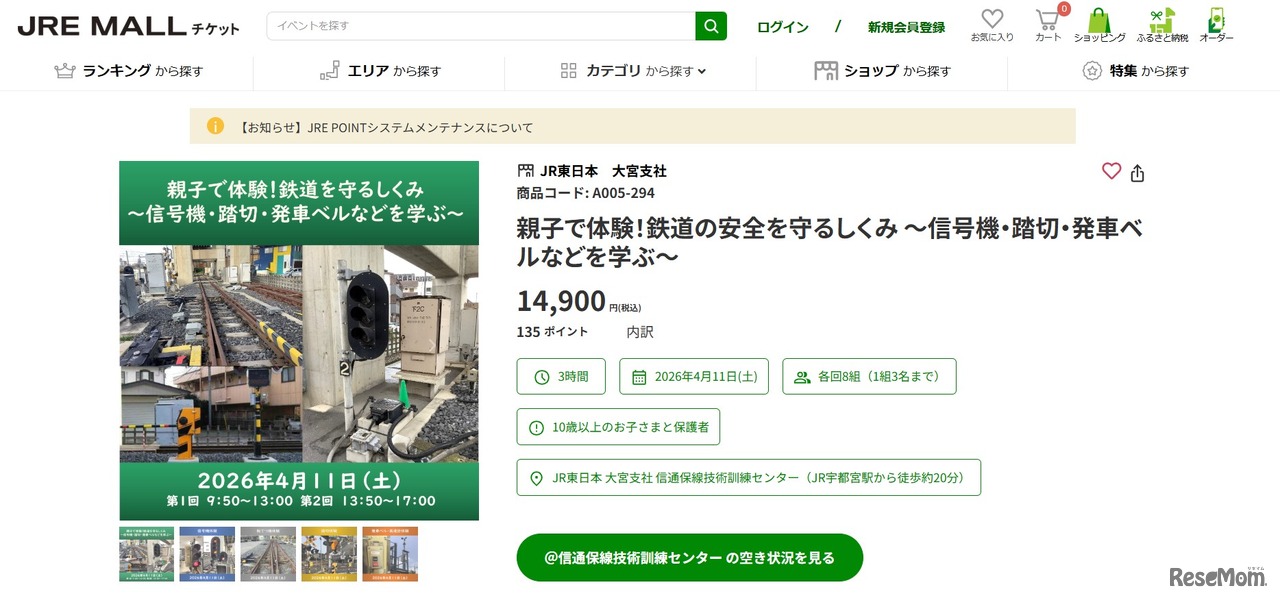Screen dimensions: 1280x600
Task: Open the cart via the カート icon
Action: pos(1046,20)
